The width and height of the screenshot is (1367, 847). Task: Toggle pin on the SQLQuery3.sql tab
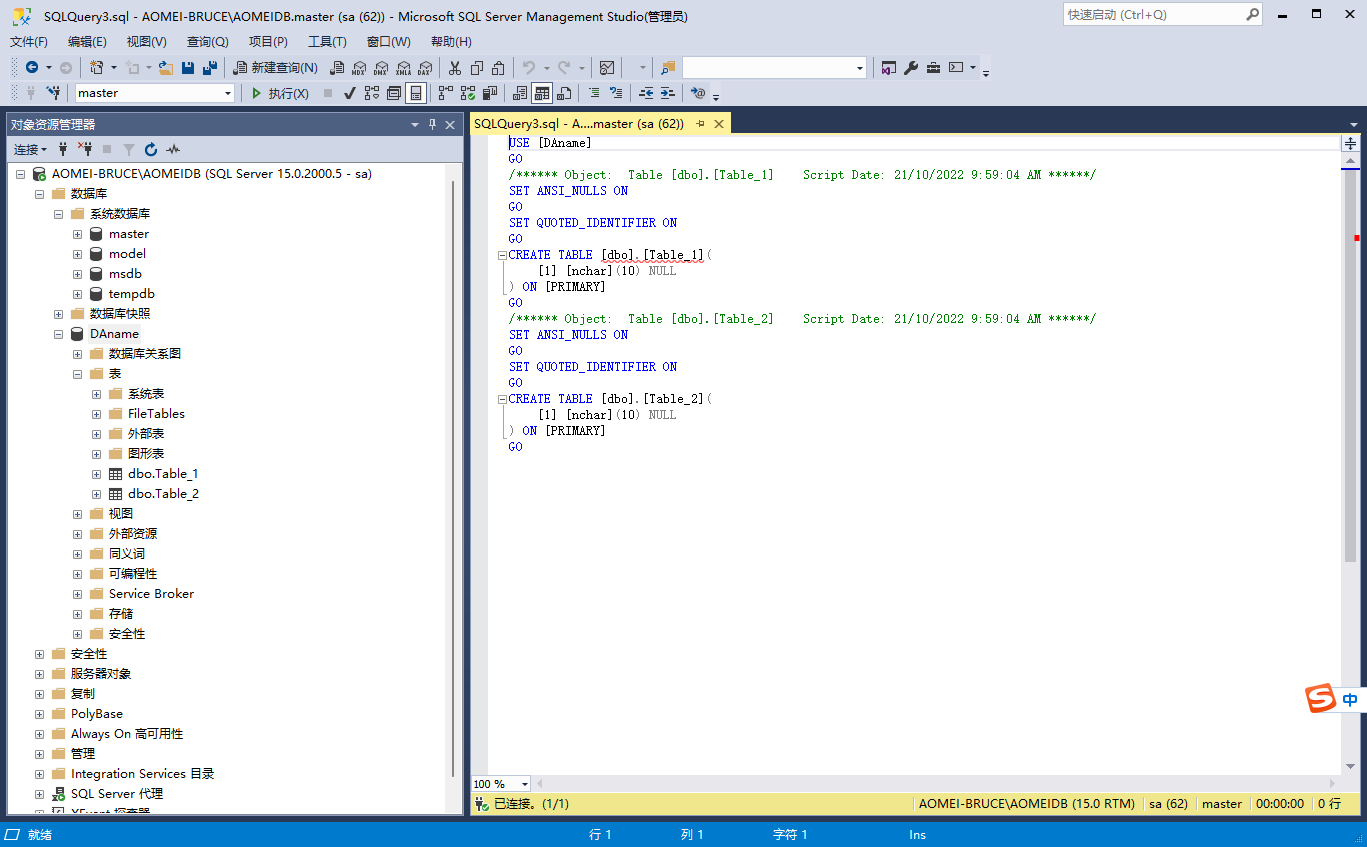pos(700,124)
